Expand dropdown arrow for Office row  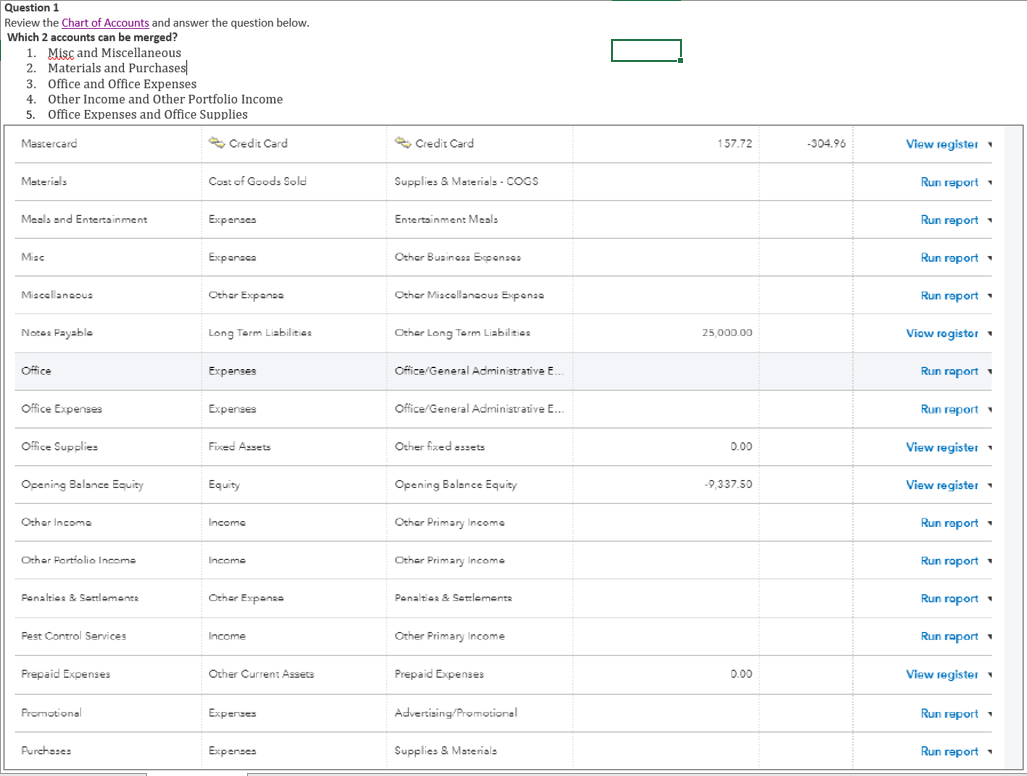990,371
